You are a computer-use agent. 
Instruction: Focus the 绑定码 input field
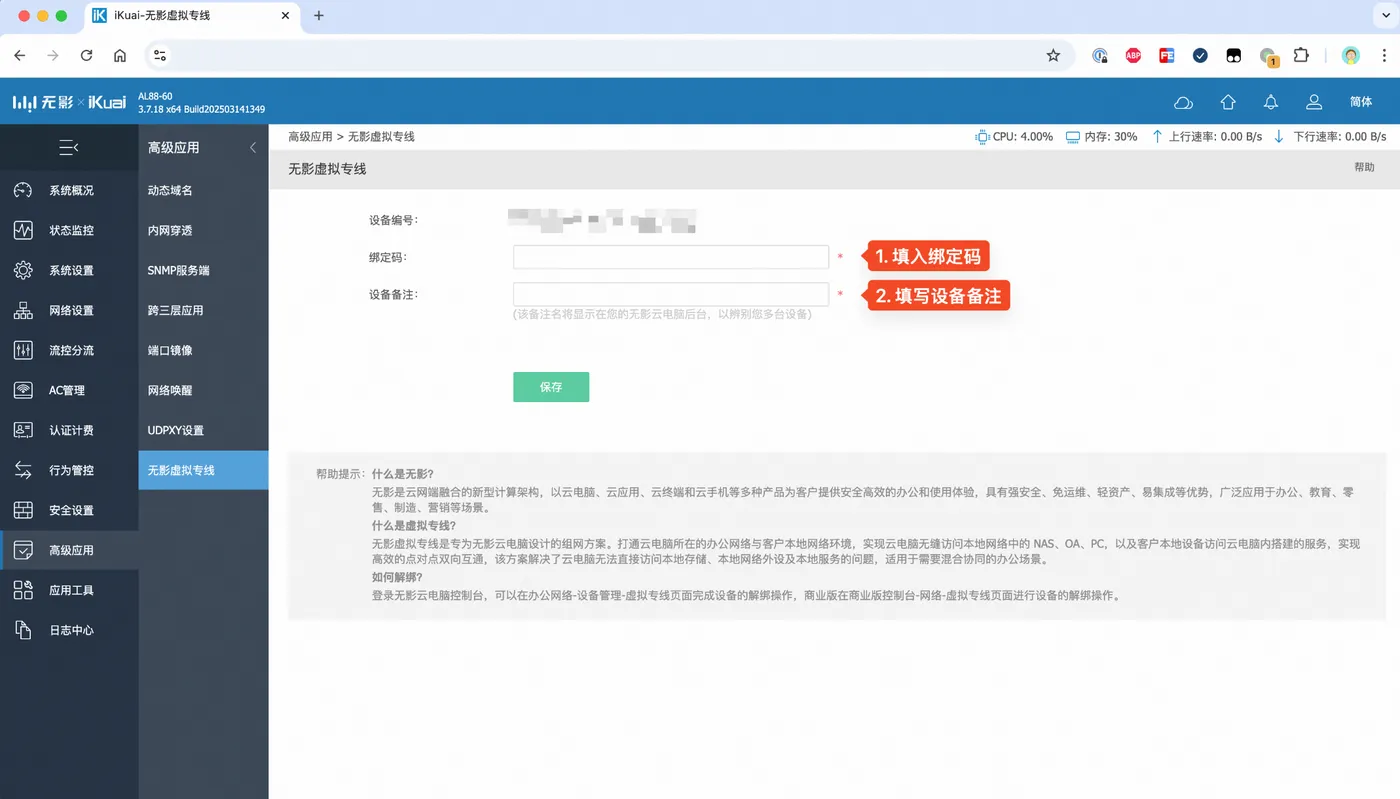click(671, 257)
